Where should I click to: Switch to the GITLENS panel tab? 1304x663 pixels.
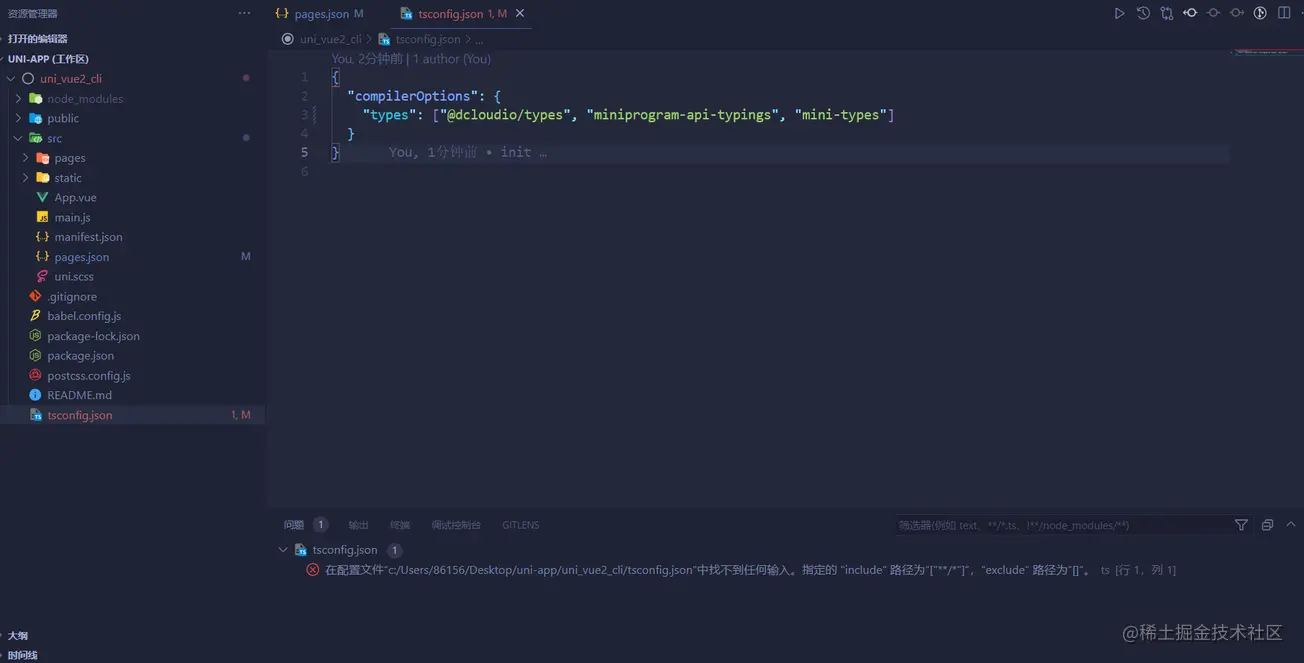coord(520,525)
